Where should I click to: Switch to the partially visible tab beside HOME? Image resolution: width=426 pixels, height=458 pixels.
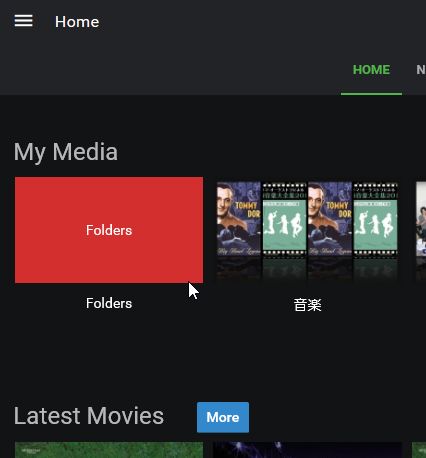[x=421, y=70]
